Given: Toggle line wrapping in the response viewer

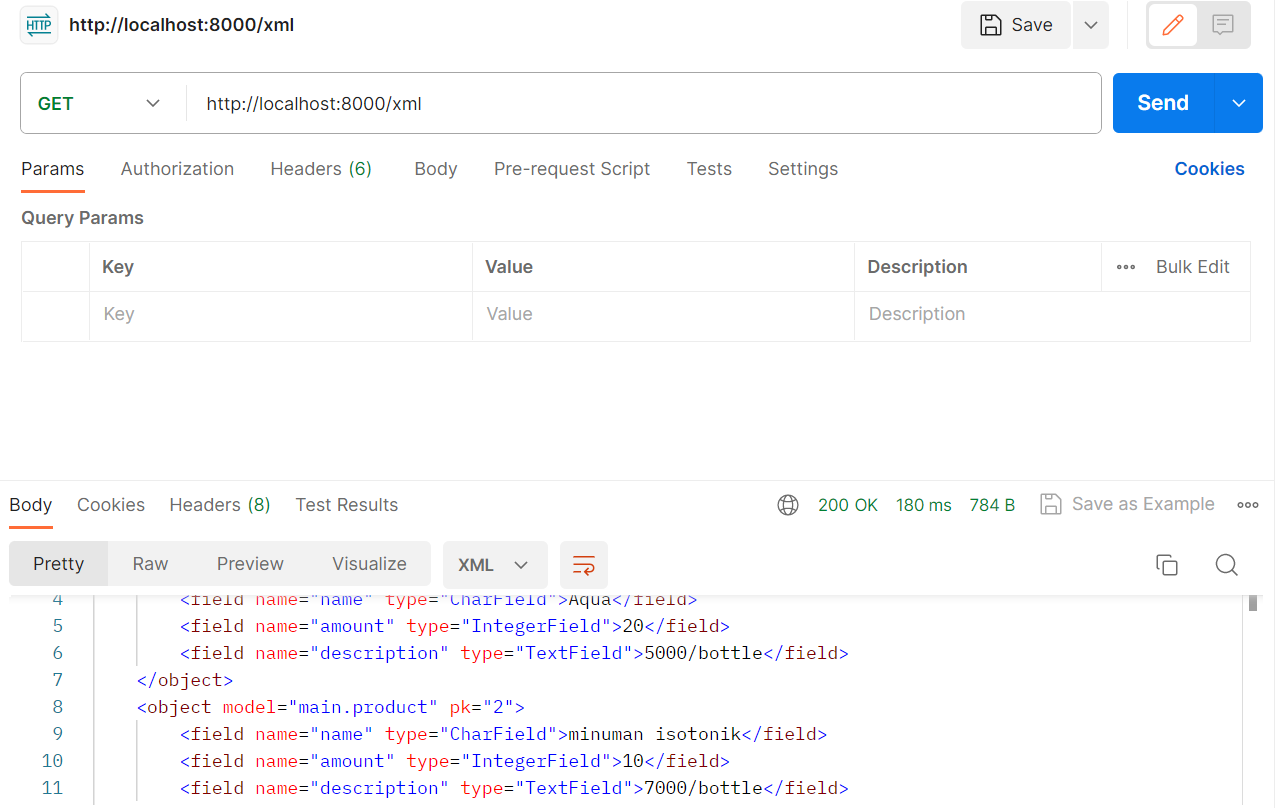Looking at the screenshot, I should click(x=583, y=564).
